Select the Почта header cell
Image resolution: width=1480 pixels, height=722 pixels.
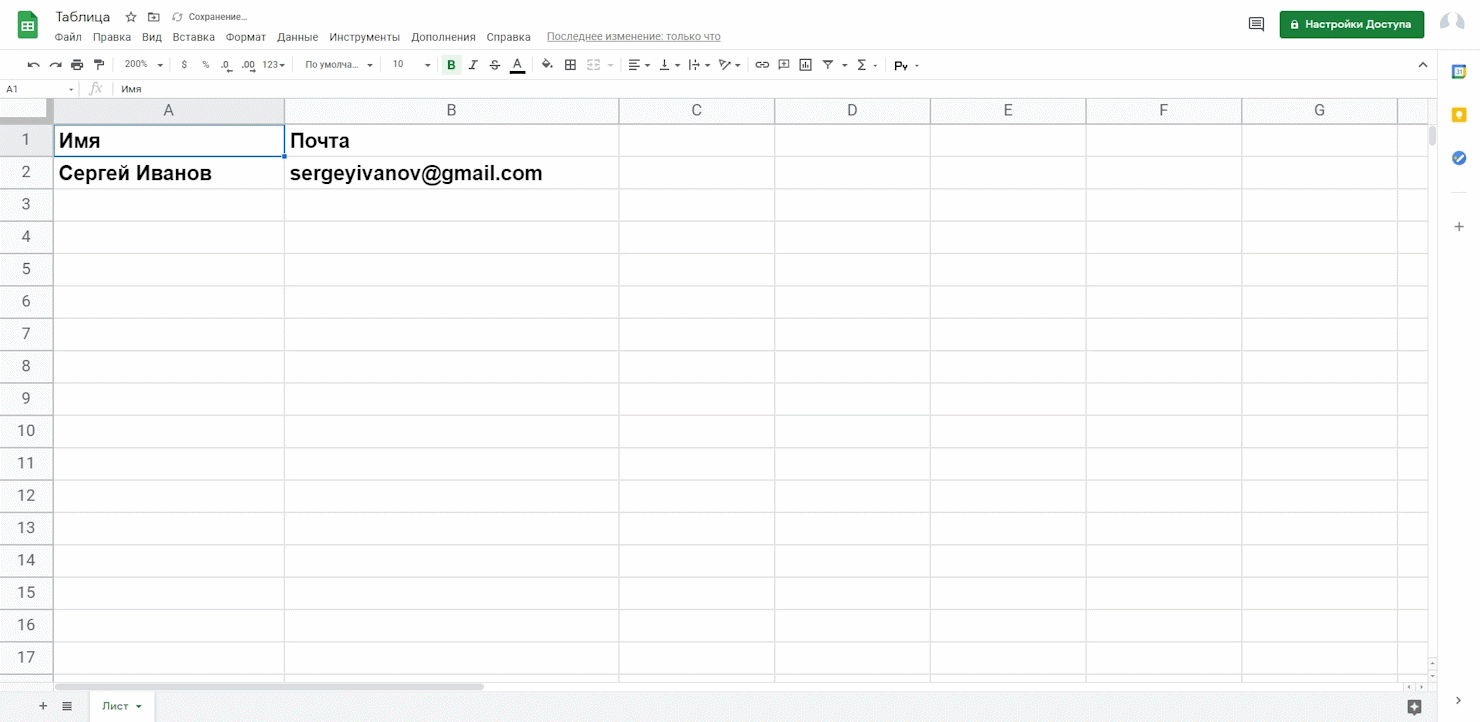click(451, 141)
